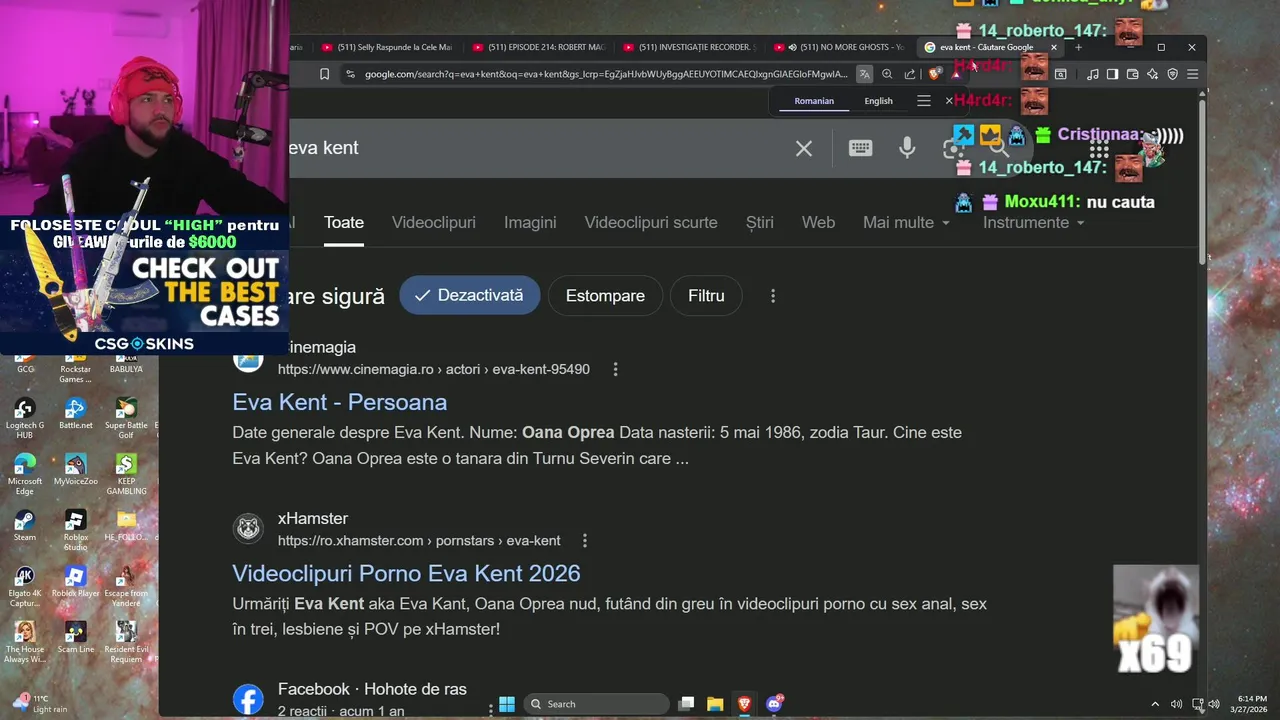Click the zoom magnifier in address bar
The height and width of the screenshot is (720, 1280).
click(887, 74)
